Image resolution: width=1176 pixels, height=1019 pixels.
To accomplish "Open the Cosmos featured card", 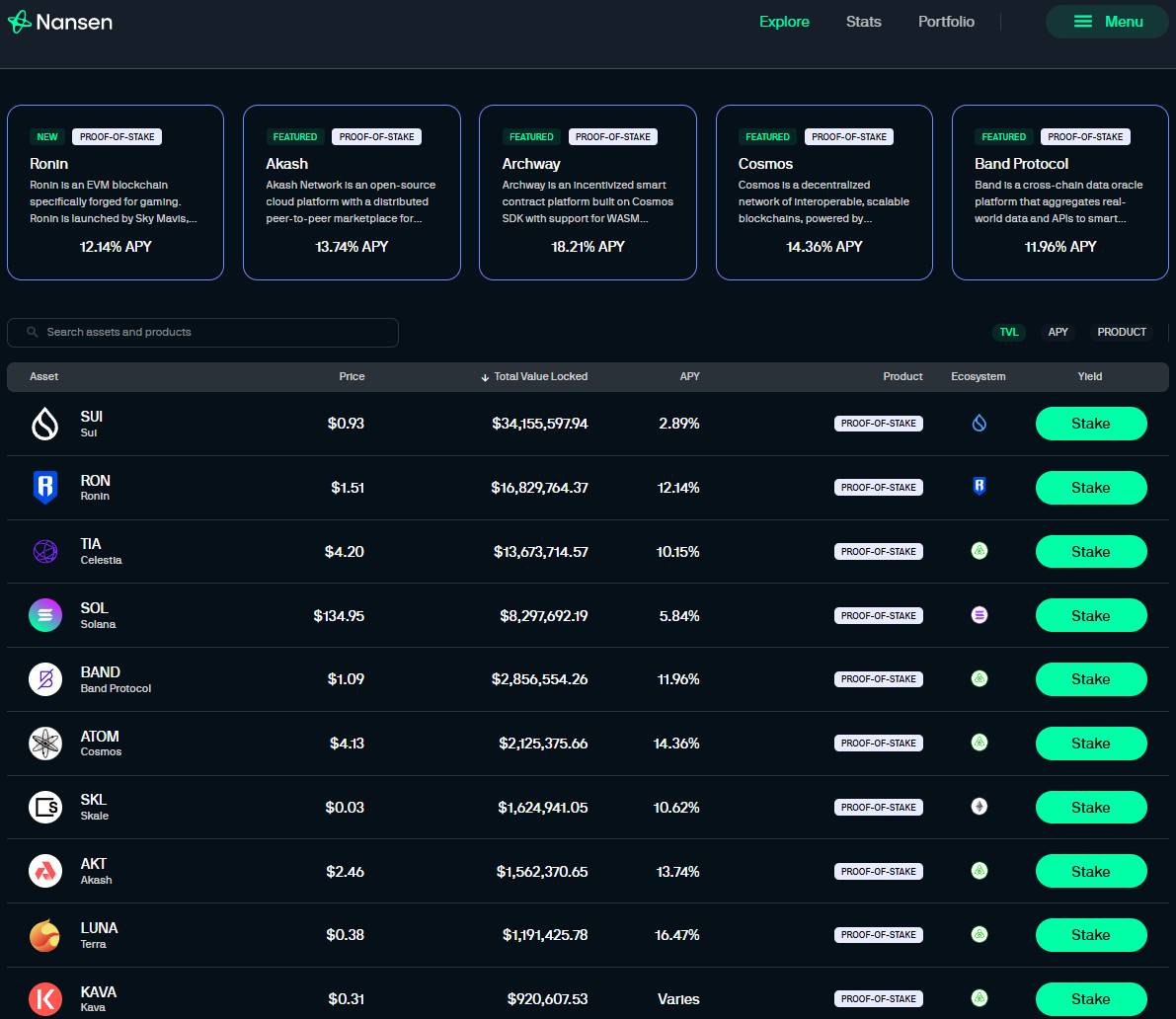I will coord(824,193).
